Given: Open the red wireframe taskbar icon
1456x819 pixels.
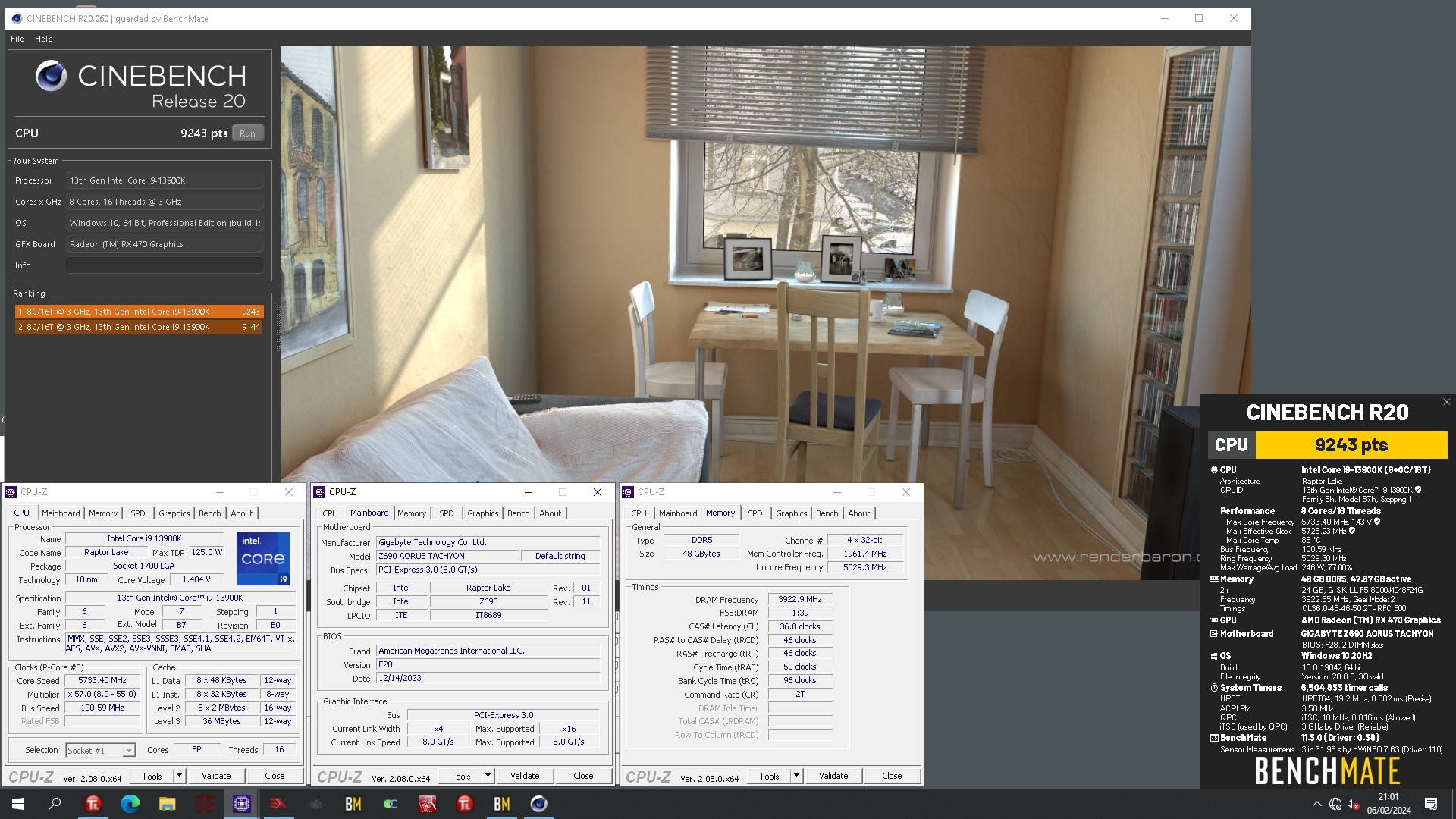Looking at the screenshot, I should [x=205, y=804].
